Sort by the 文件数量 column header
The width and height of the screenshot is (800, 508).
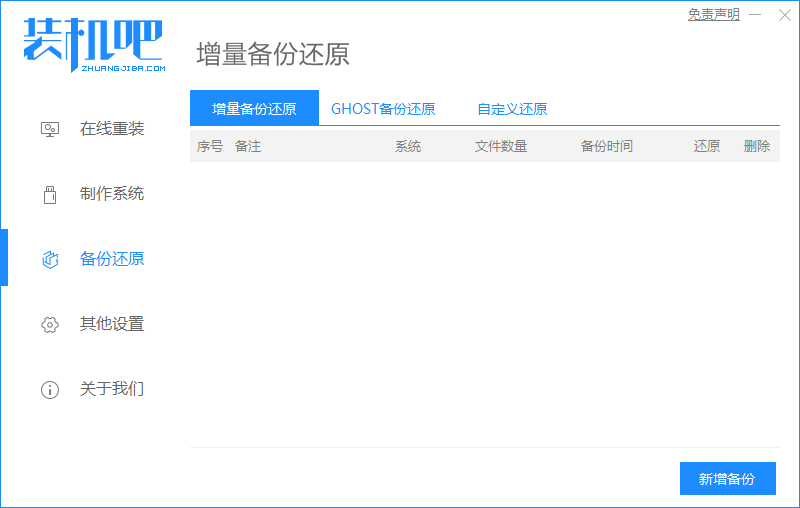pos(501,146)
